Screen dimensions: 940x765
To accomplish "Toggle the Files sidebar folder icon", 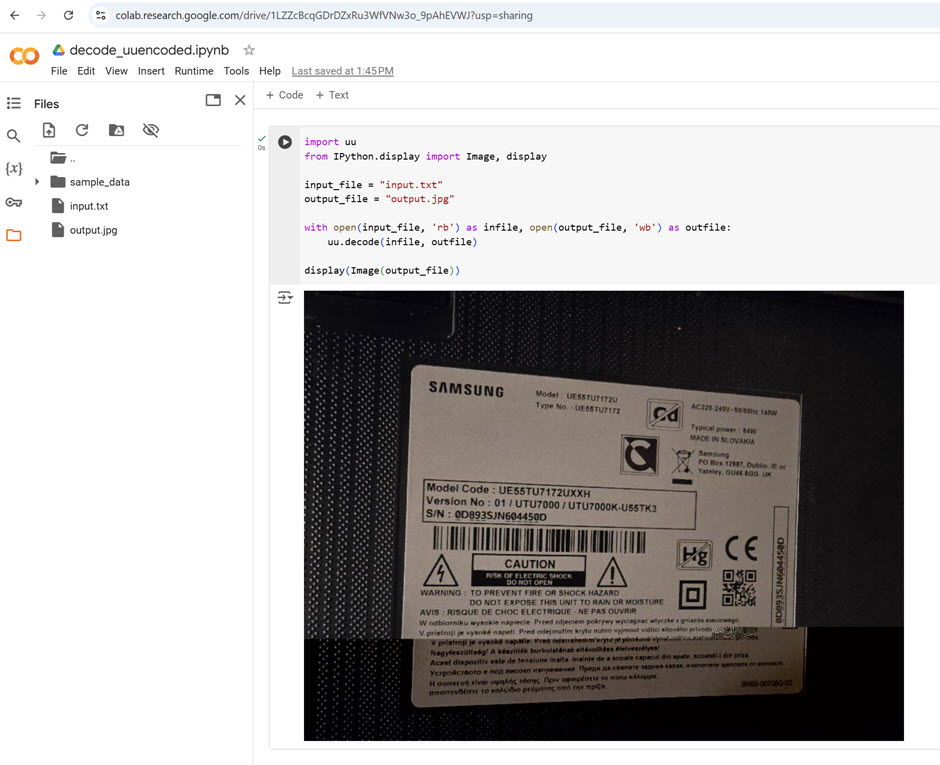I will coord(14,236).
